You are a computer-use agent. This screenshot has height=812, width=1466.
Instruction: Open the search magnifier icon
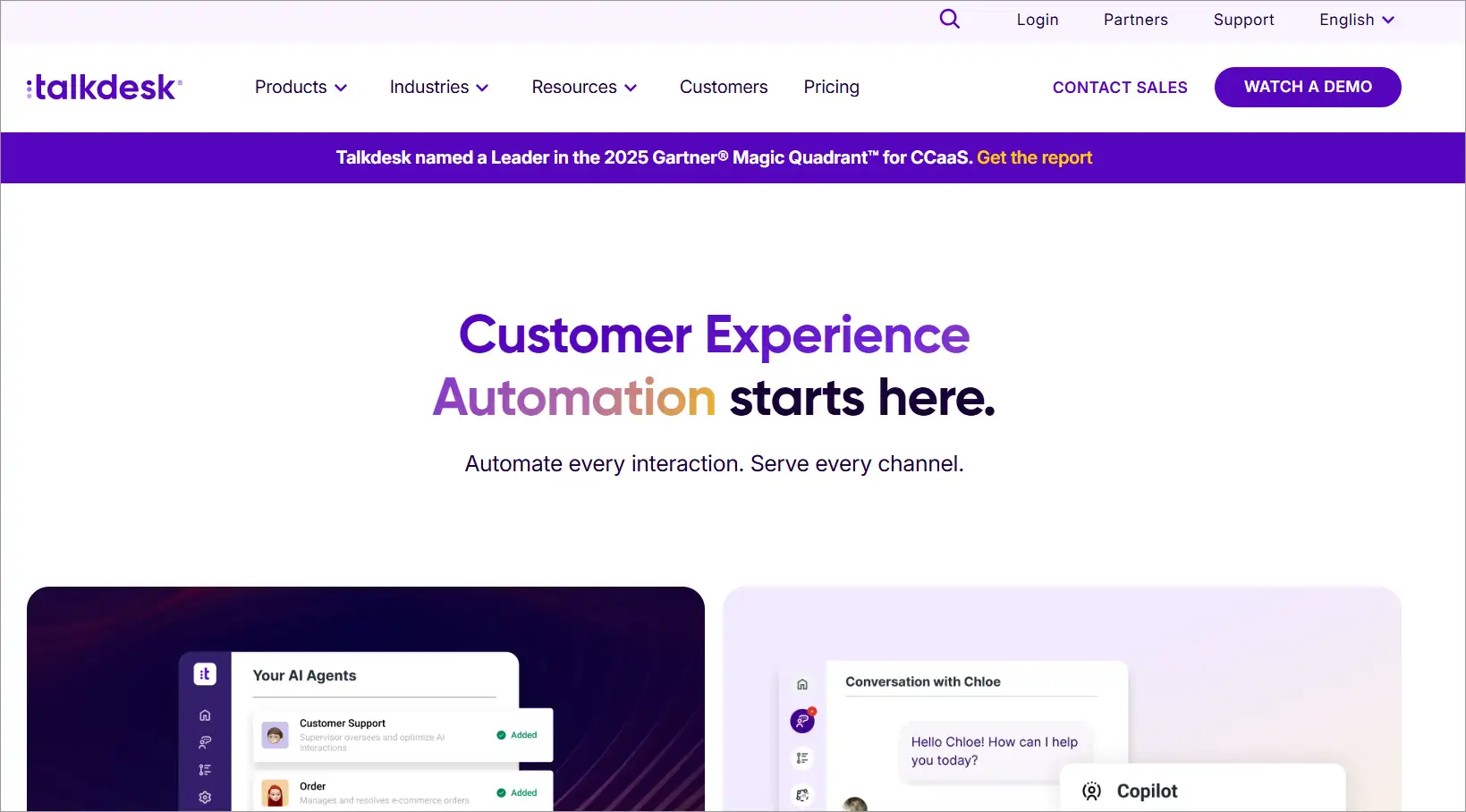pos(949,19)
